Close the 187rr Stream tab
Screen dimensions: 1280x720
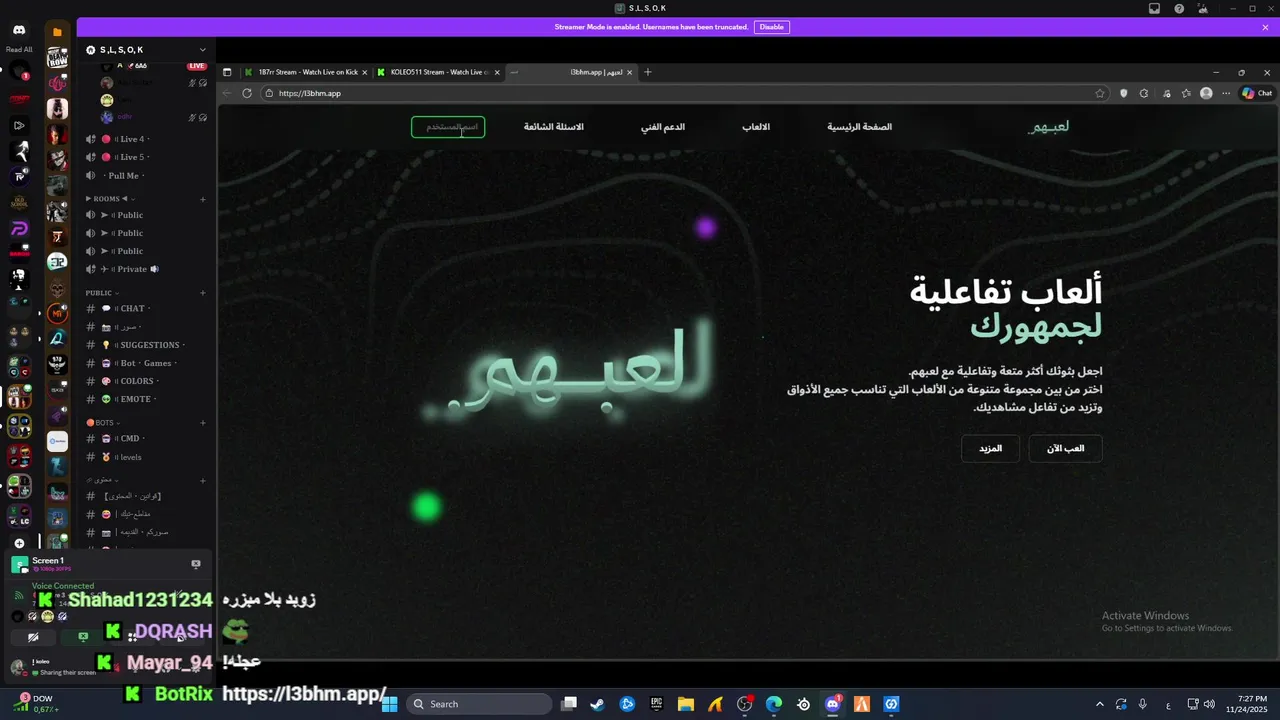[365, 72]
